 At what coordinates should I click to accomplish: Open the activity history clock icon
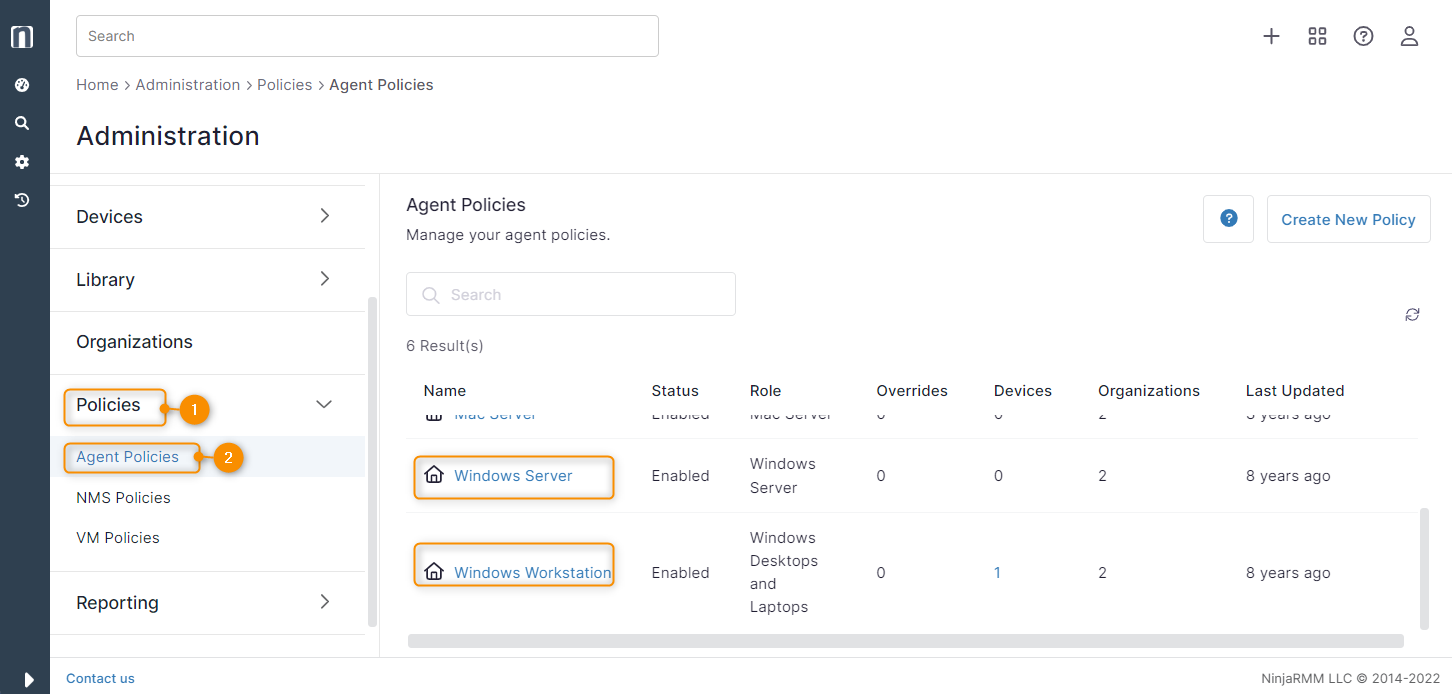22,199
